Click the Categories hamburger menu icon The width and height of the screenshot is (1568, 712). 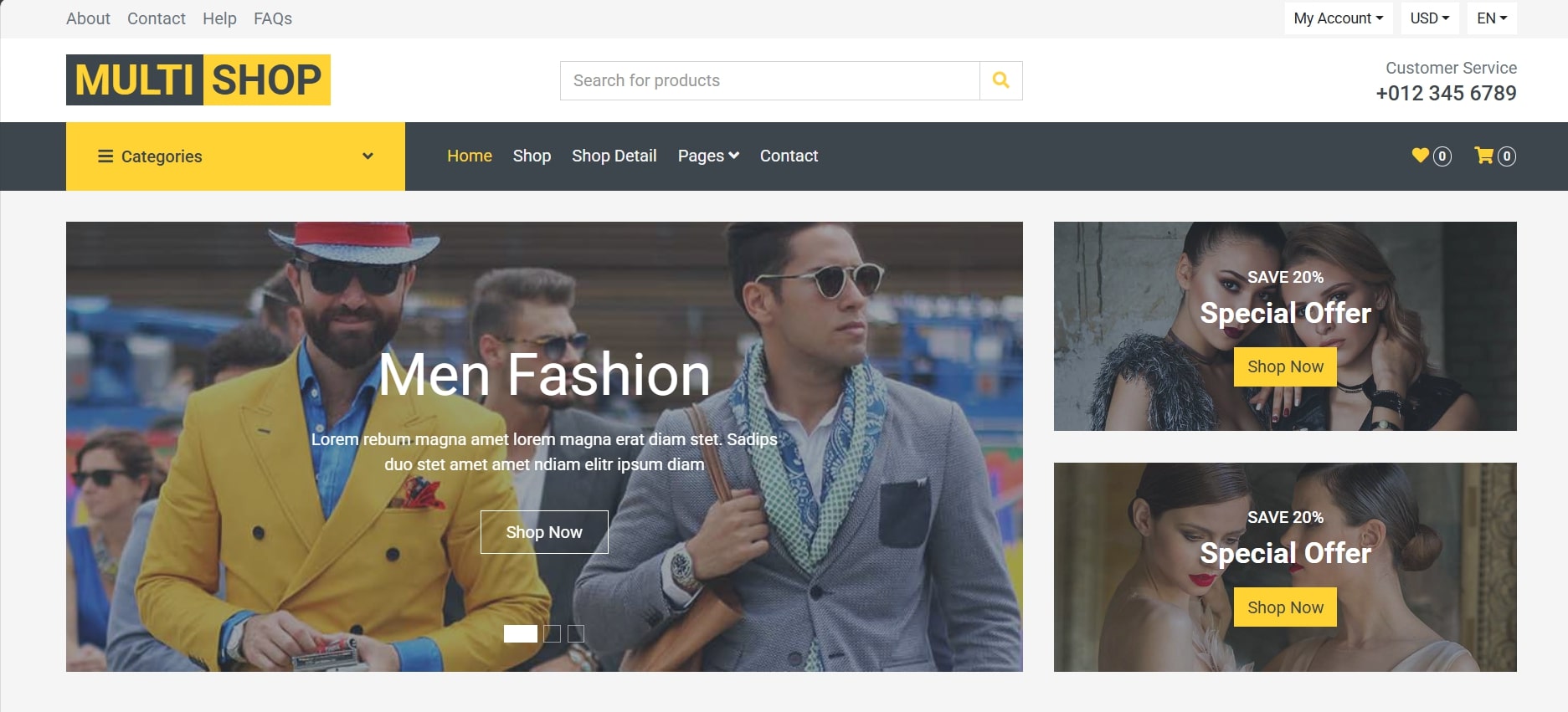pyautogui.click(x=105, y=156)
